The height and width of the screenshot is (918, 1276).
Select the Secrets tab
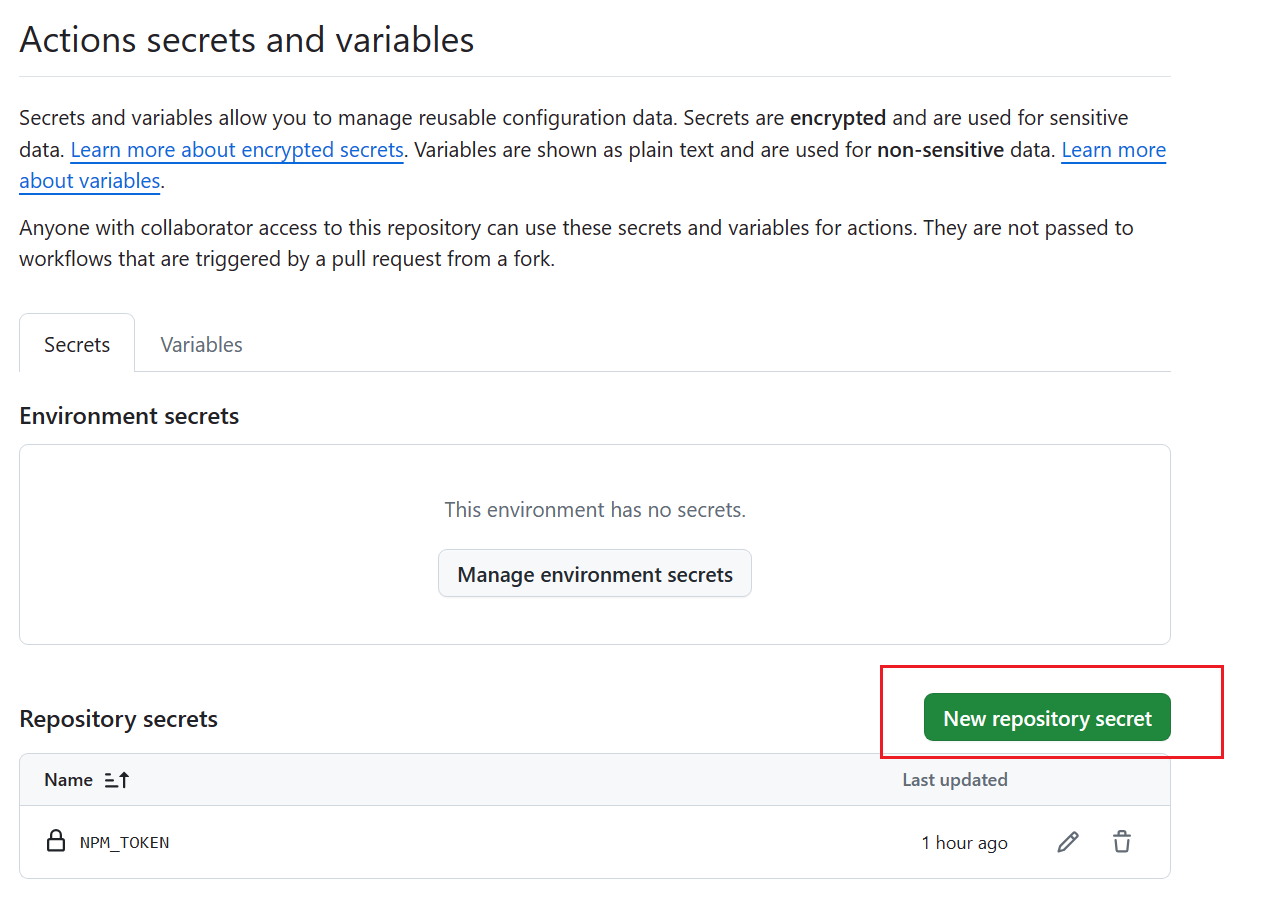pyautogui.click(x=77, y=344)
